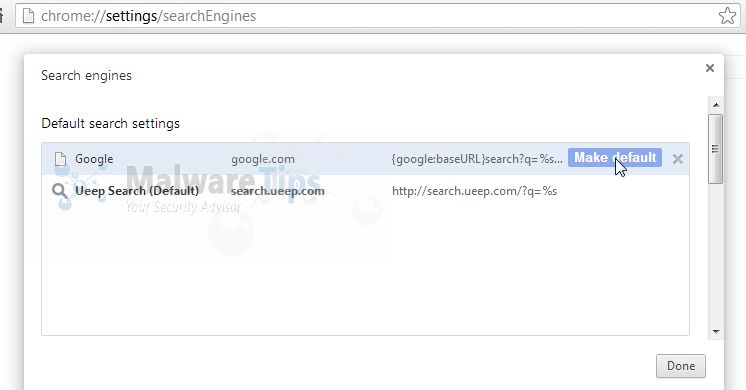The height and width of the screenshot is (390, 746).
Task: Click the Search engines dialog title
Action: click(x=86, y=76)
